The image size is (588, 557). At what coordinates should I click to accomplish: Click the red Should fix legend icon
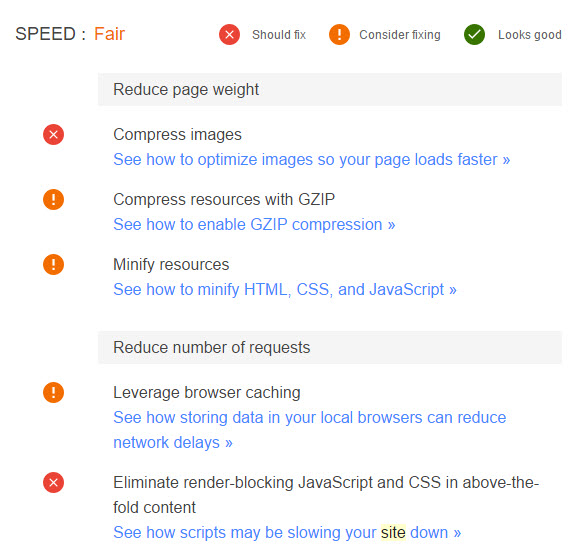point(229,35)
